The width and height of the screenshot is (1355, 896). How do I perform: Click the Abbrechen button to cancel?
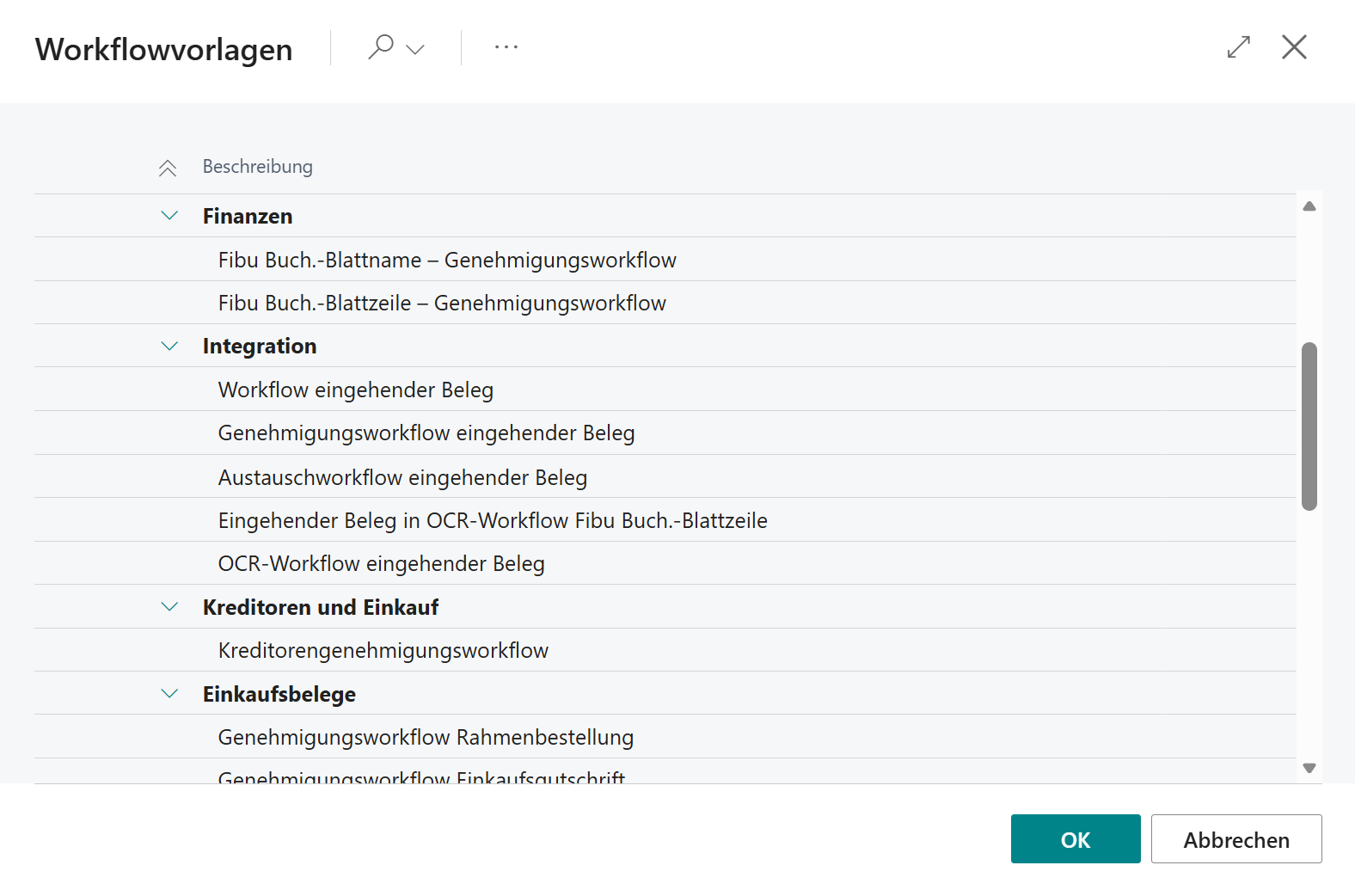(1236, 838)
